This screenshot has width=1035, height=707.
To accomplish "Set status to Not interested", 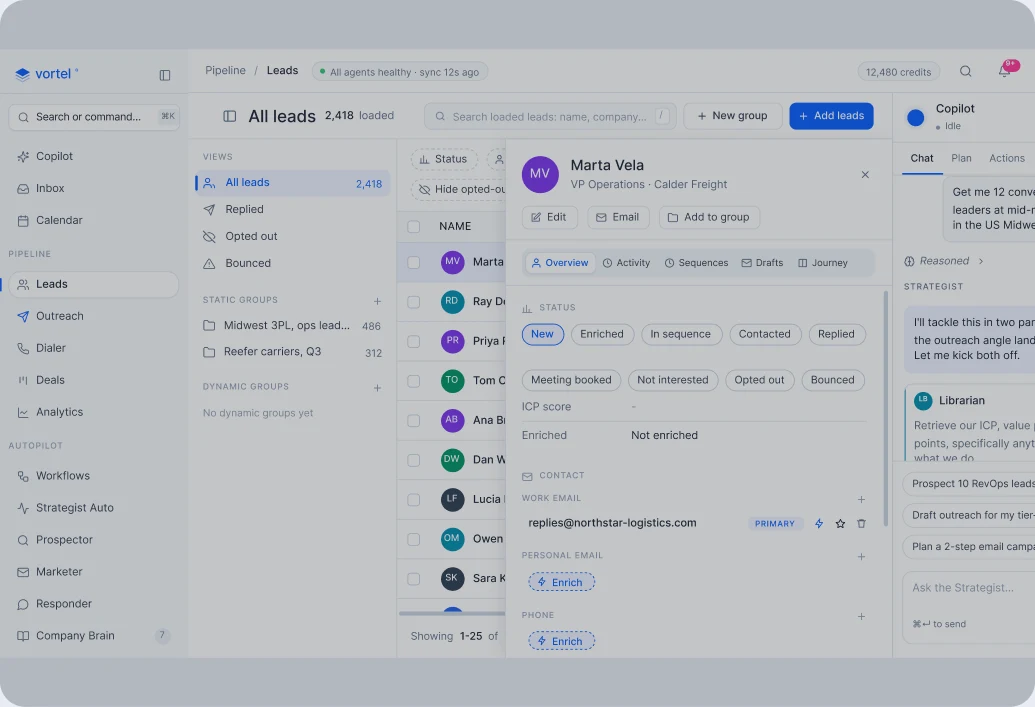I will pos(673,380).
